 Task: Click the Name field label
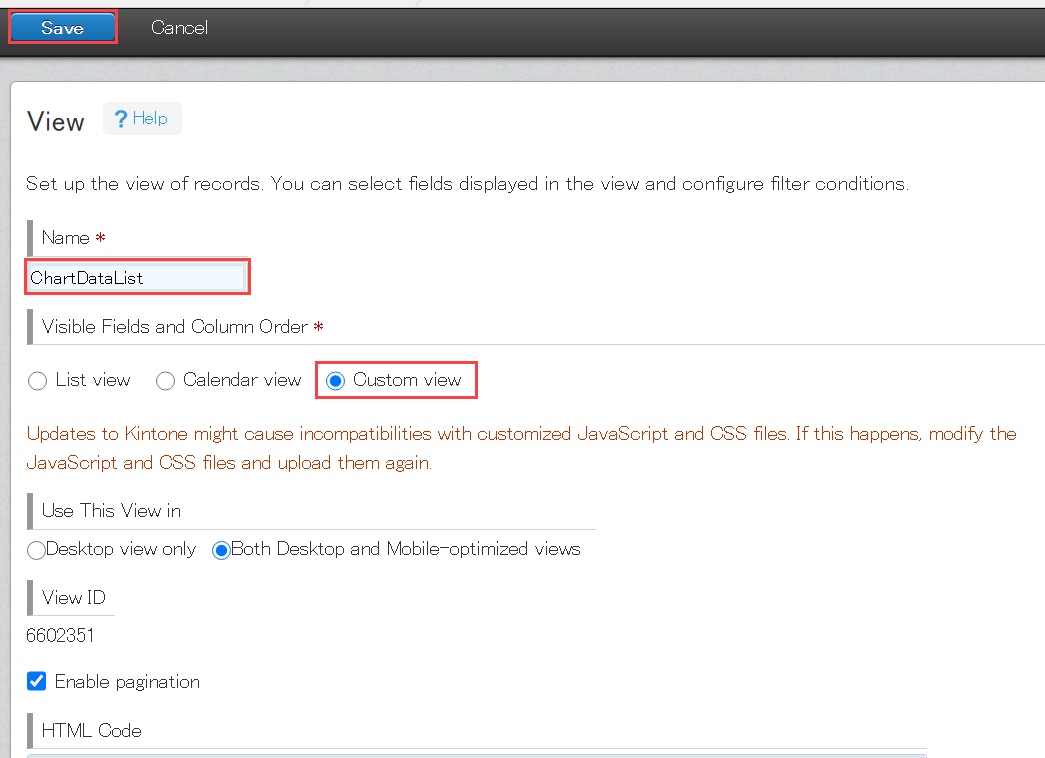coord(65,238)
